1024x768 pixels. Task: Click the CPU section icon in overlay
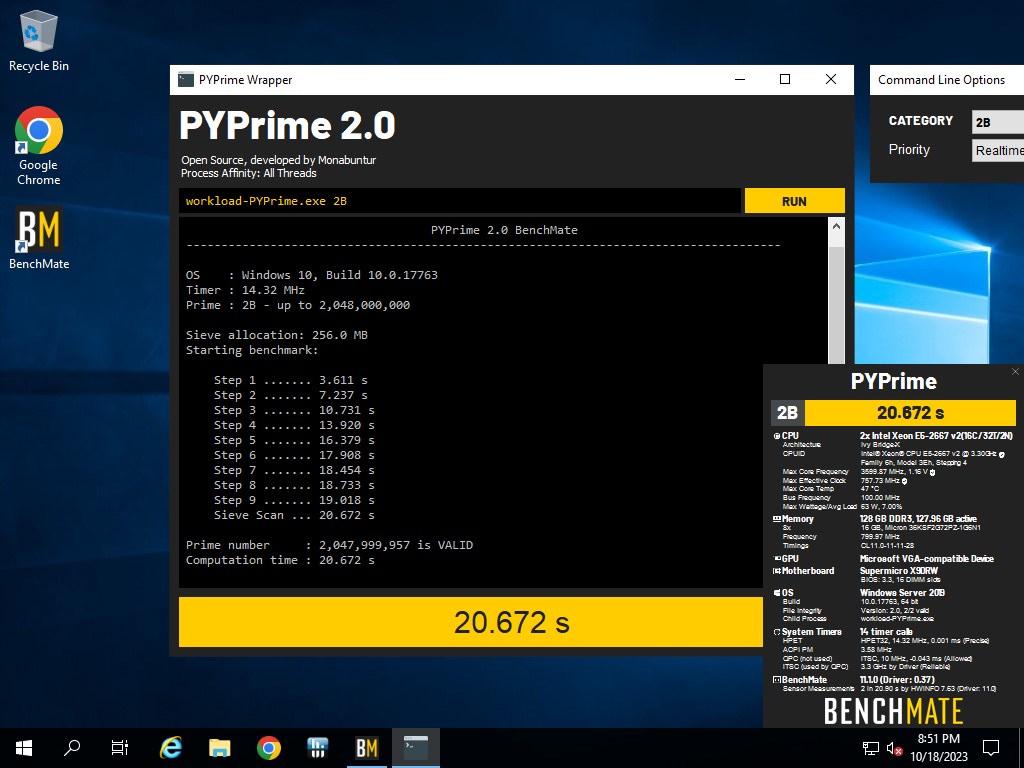tap(776, 436)
